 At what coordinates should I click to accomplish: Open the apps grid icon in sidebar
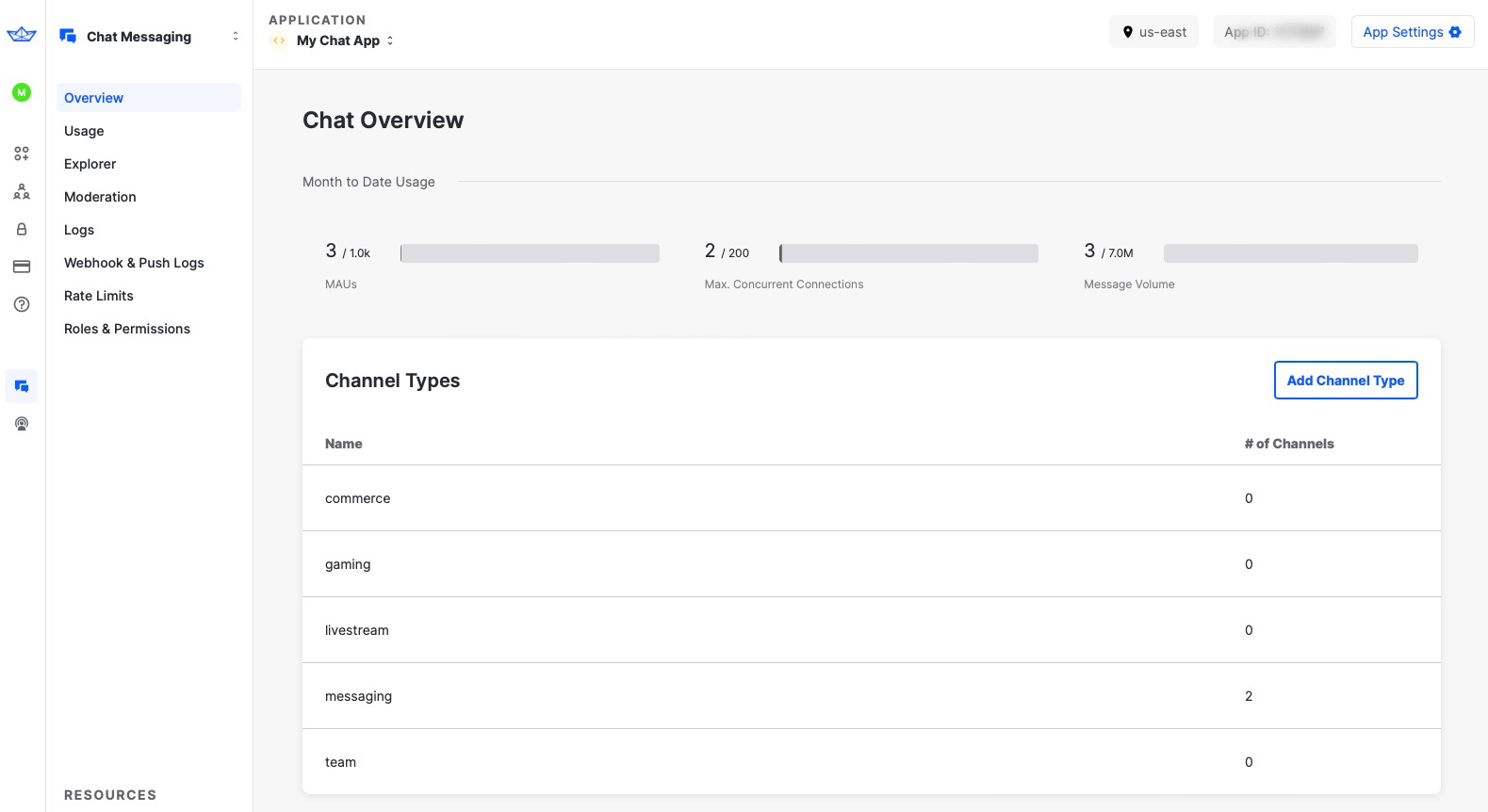tap(22, 154)
